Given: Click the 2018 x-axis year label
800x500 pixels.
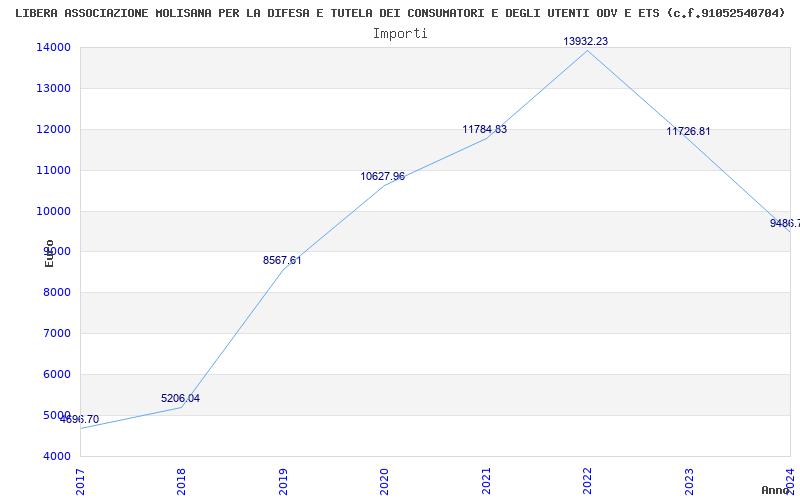Looking at the screenshot, I should click(x=182, y=481).
